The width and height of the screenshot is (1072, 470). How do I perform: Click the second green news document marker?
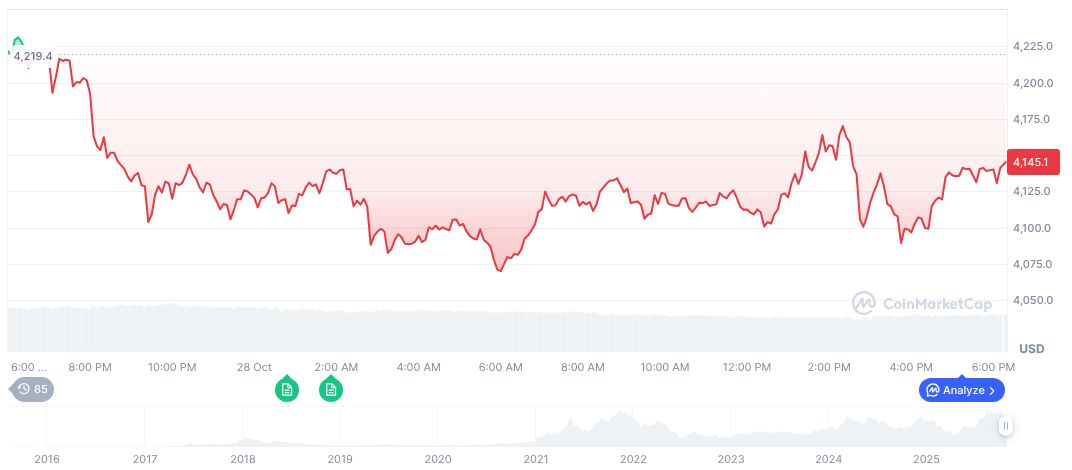(x=331, y=390)
